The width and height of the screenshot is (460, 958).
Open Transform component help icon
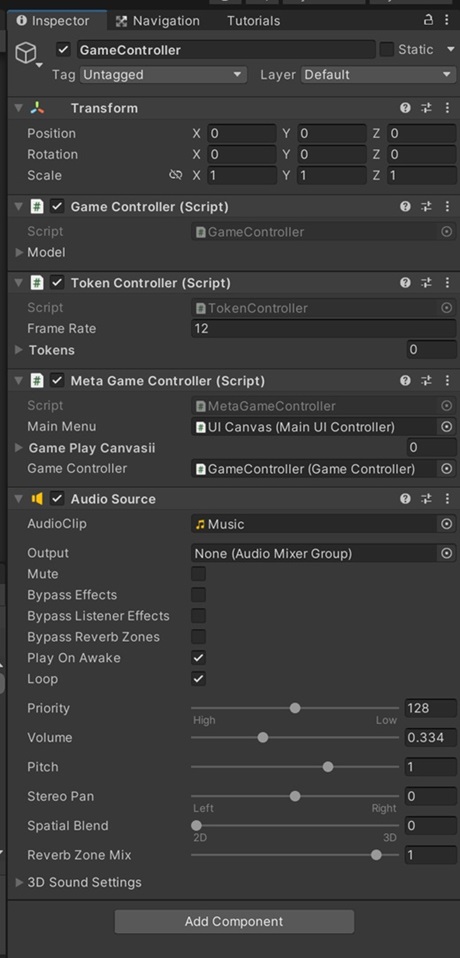click(x=405, y=108)
